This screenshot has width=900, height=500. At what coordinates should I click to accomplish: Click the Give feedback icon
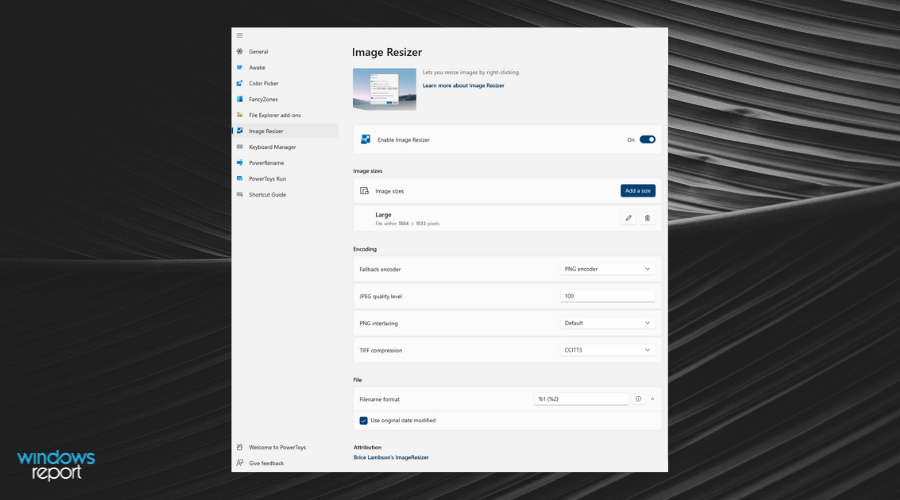(x=240, y=463)
